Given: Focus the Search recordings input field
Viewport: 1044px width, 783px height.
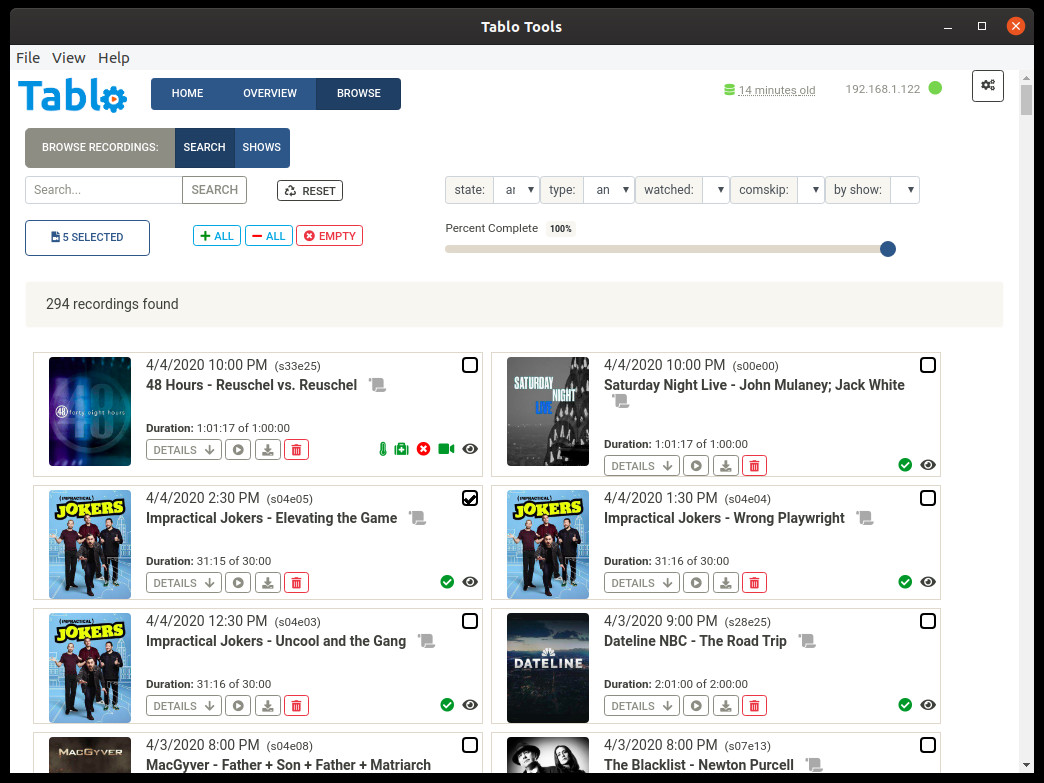Looking at the screenshot, I should 104,190.
